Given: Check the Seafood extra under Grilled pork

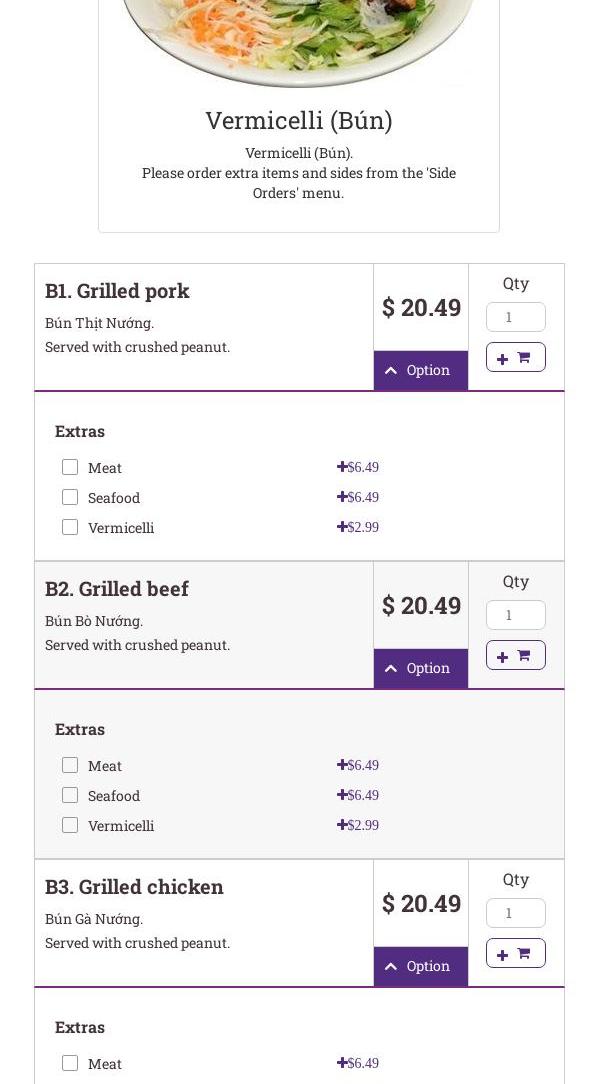Looking at the screenshot, I should click(70, 497).
